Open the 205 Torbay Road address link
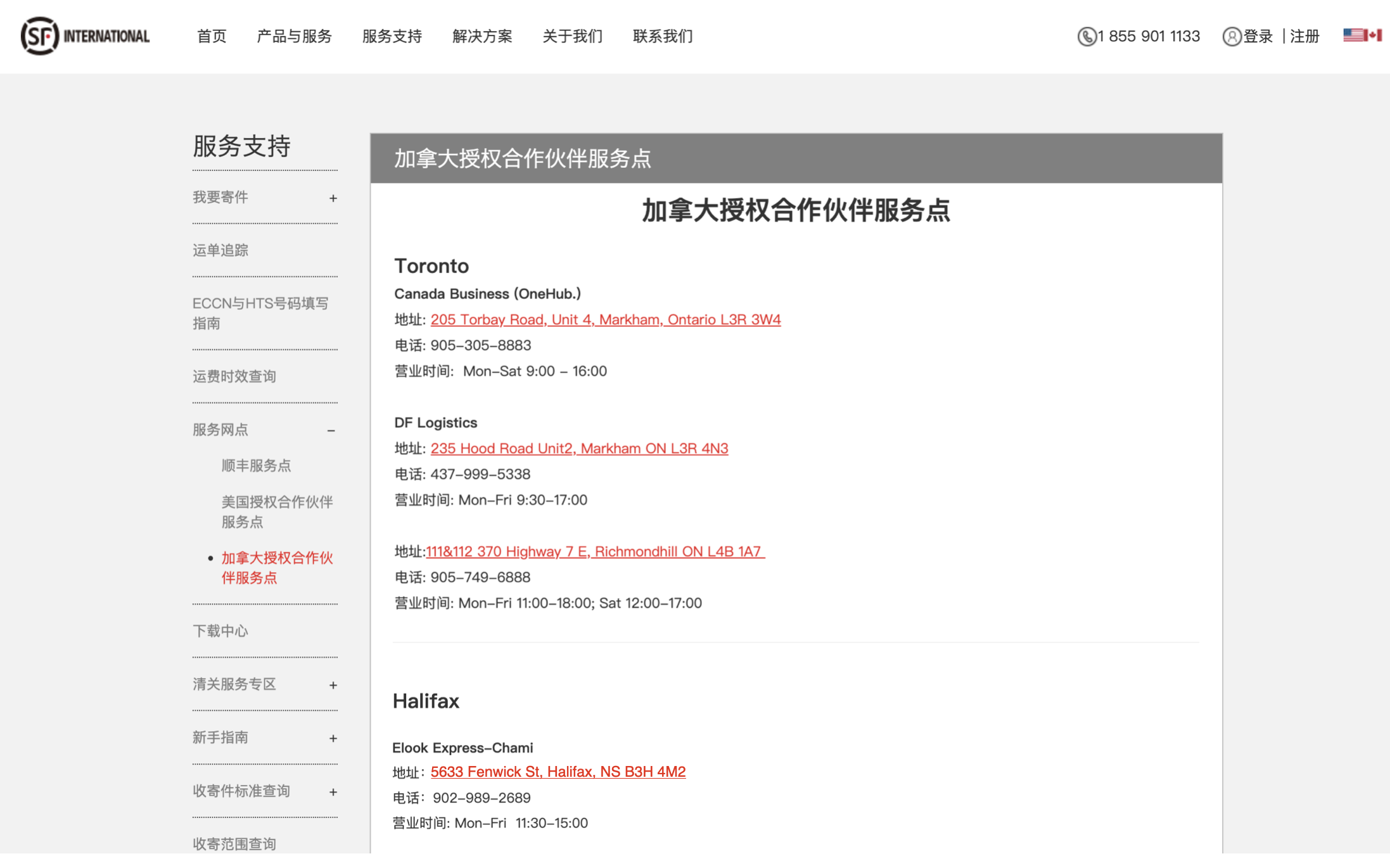 (606, 320)
